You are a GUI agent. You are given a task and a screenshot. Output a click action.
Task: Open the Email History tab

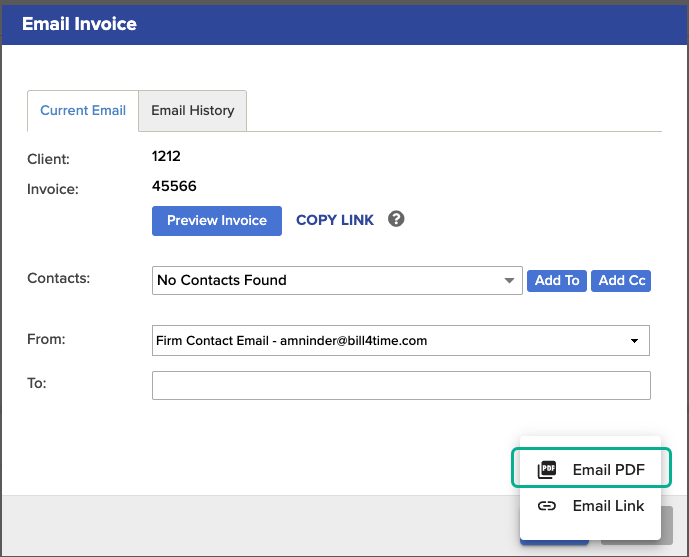click(x=192, y=110)
